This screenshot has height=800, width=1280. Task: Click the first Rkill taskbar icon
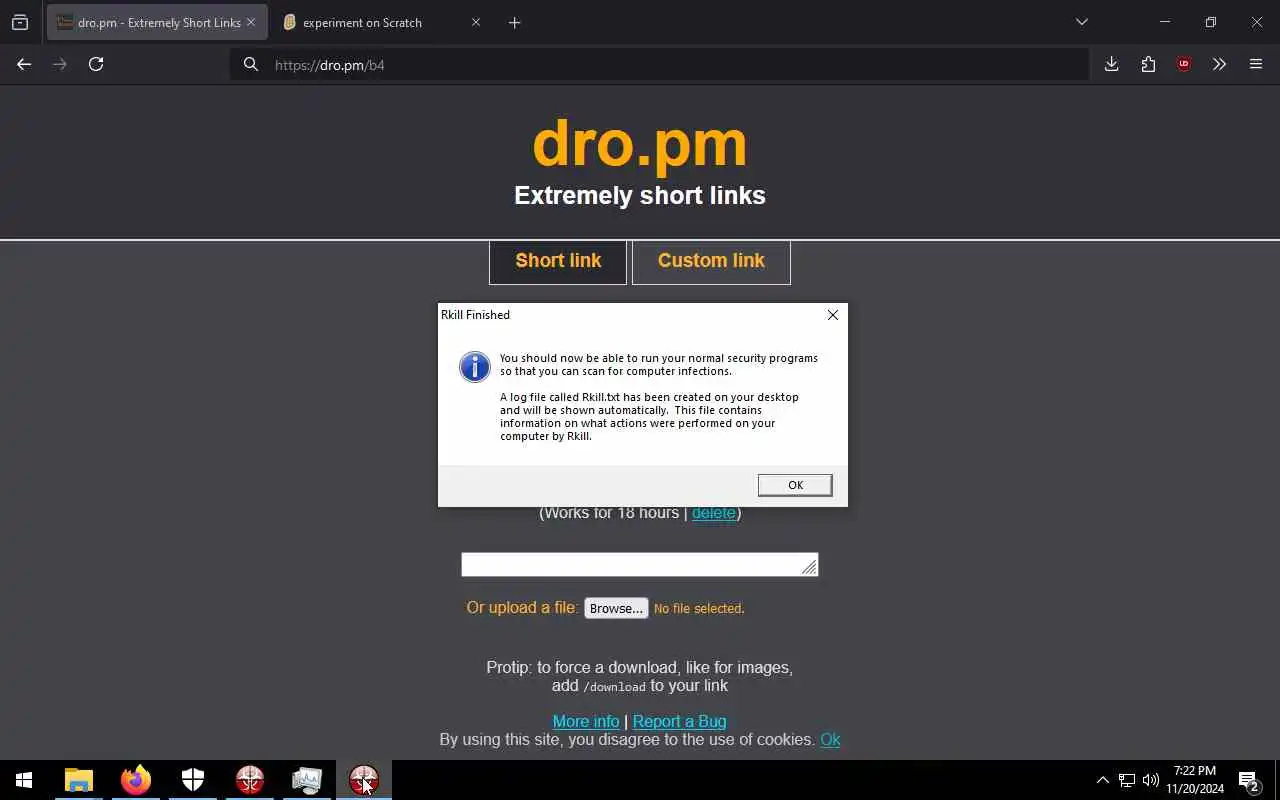(250, 780)
